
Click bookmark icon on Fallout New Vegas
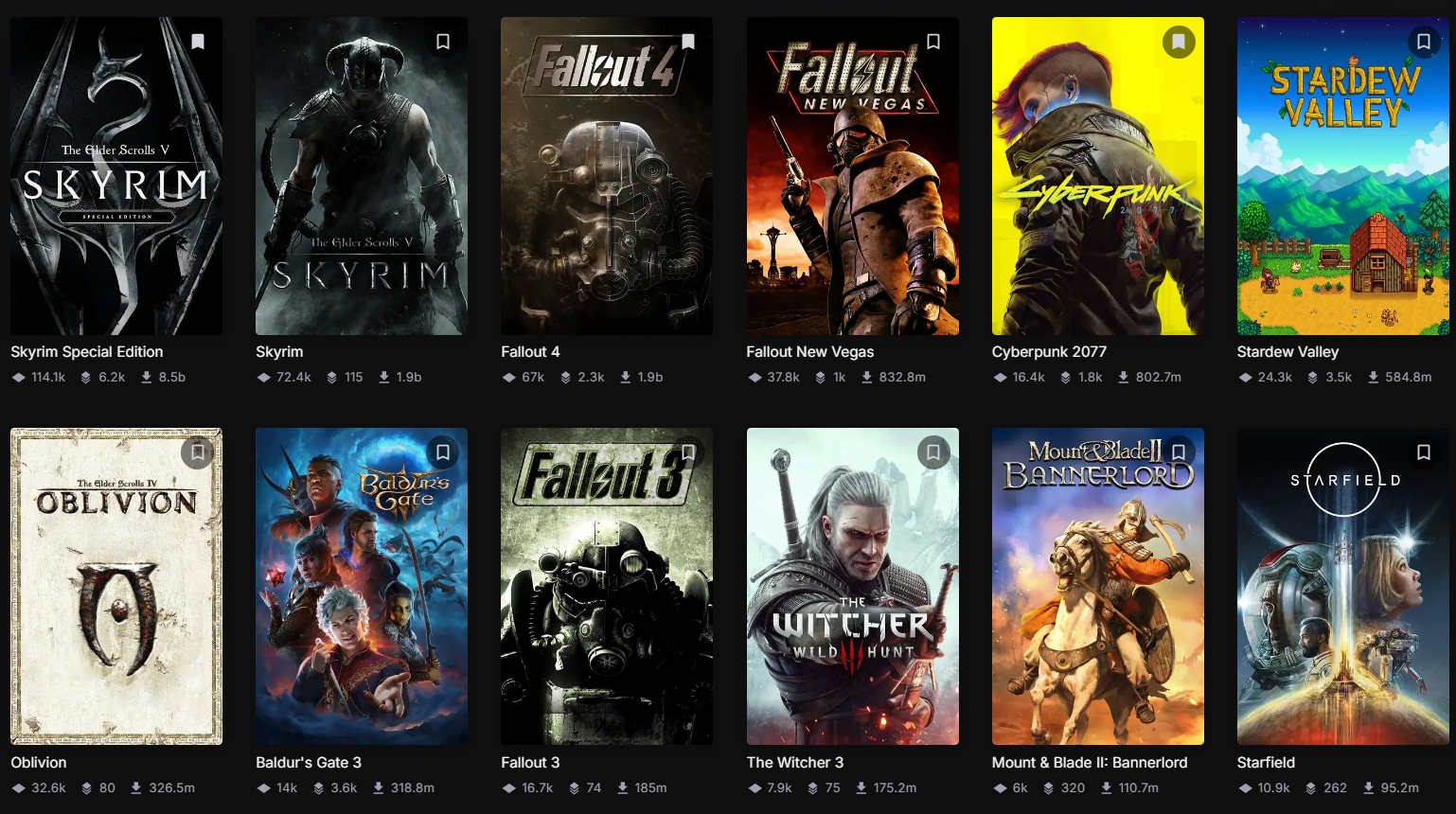[933, 42]
